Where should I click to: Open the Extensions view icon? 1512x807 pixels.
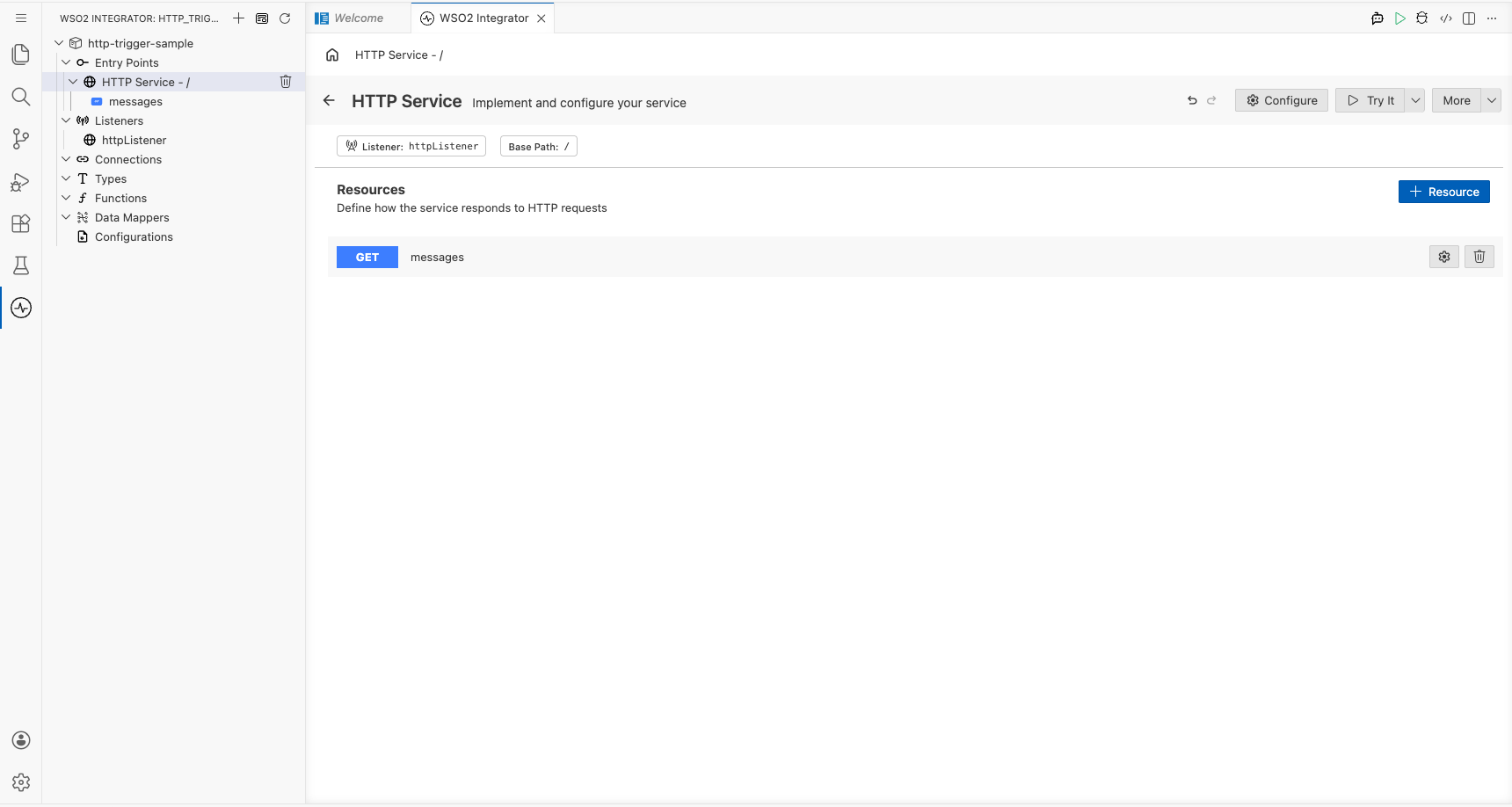tap(21, 223)
